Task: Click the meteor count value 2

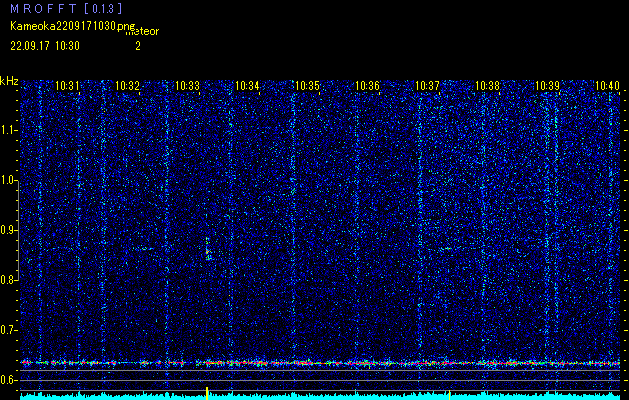Action: [x=138, y=46]
